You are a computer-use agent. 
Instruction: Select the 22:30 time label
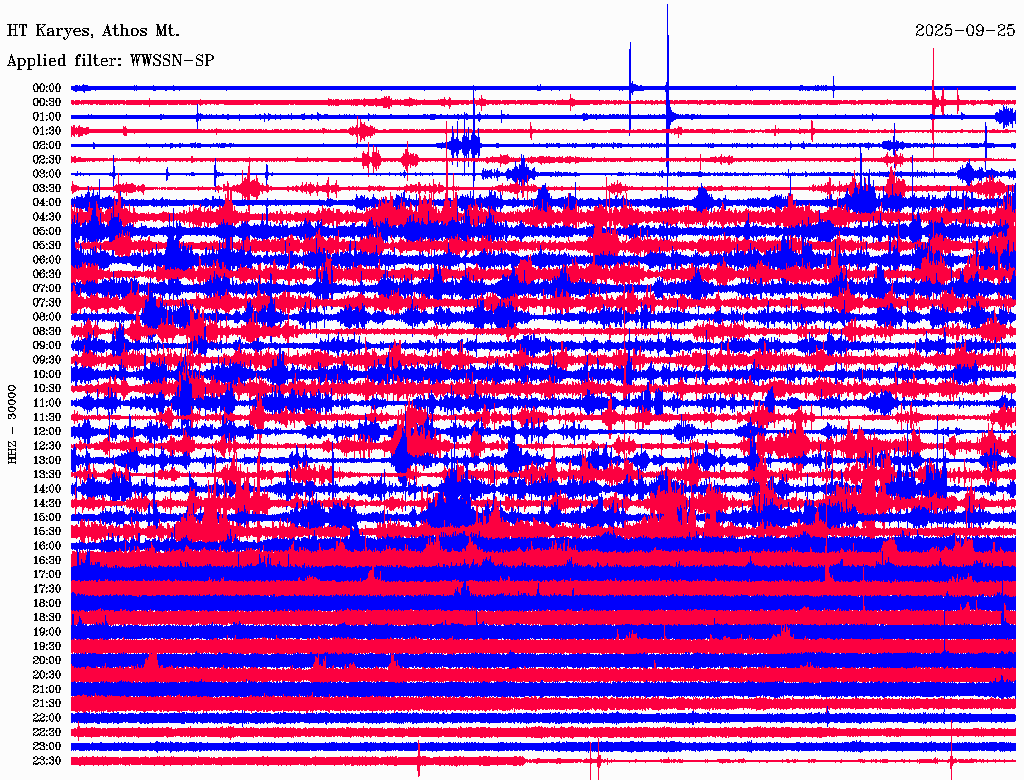(46, 732)
